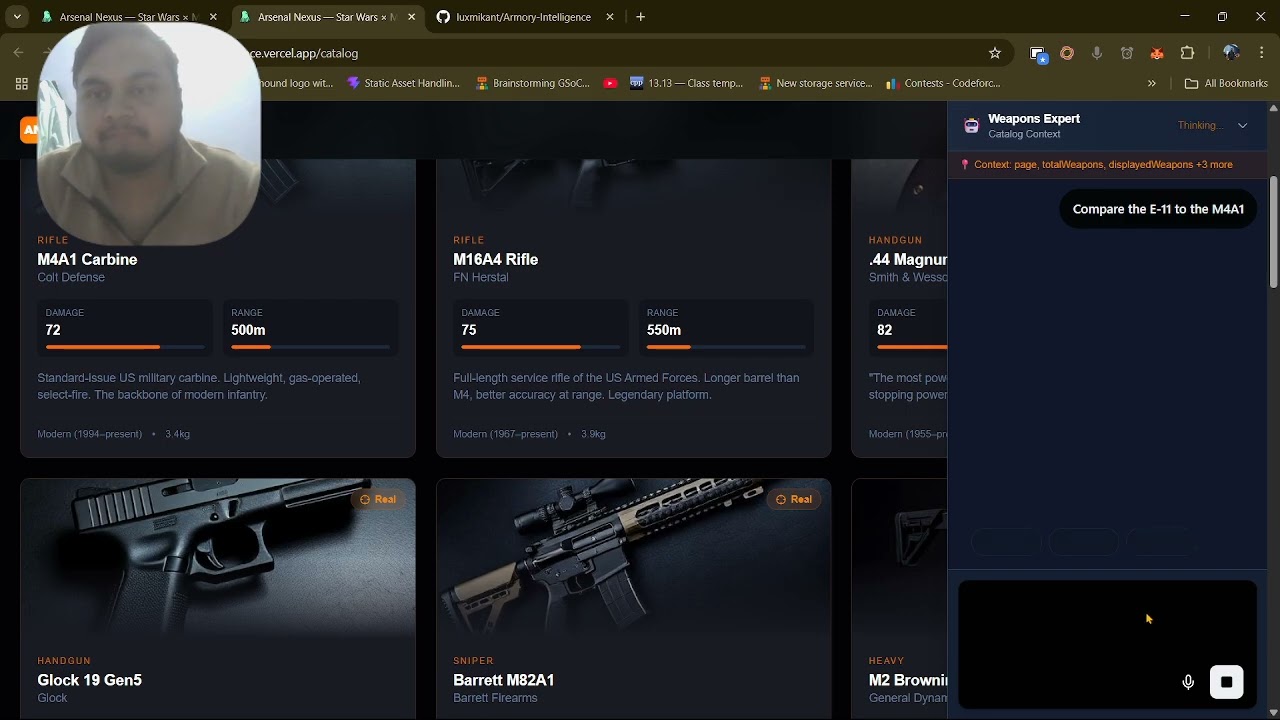
Task: Click the .44 Magnum card title
Action: point(907,259)
